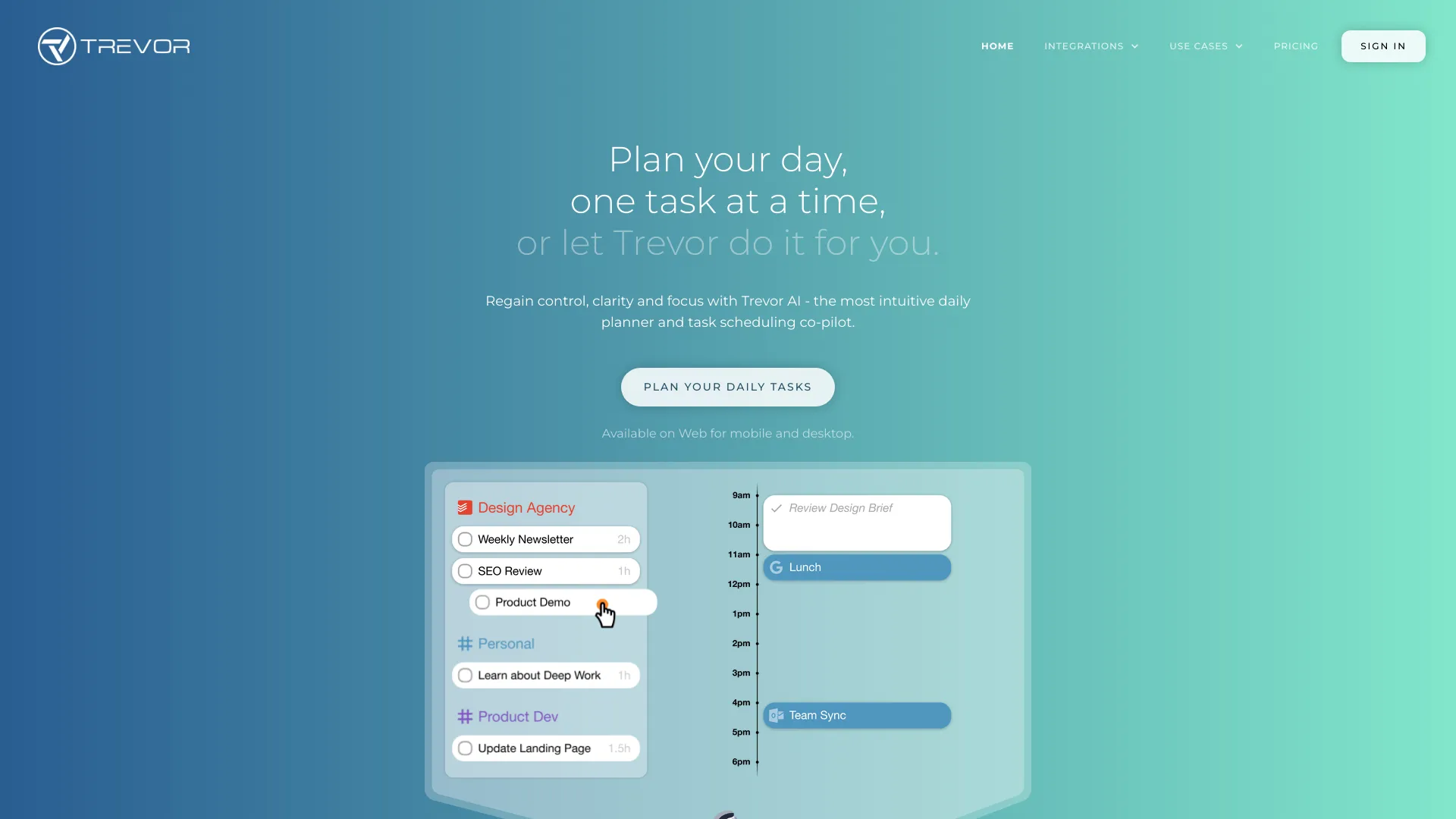Click the Home navigation menu item
This screenshot has height=819, width=1456.
tap(996, 46)
